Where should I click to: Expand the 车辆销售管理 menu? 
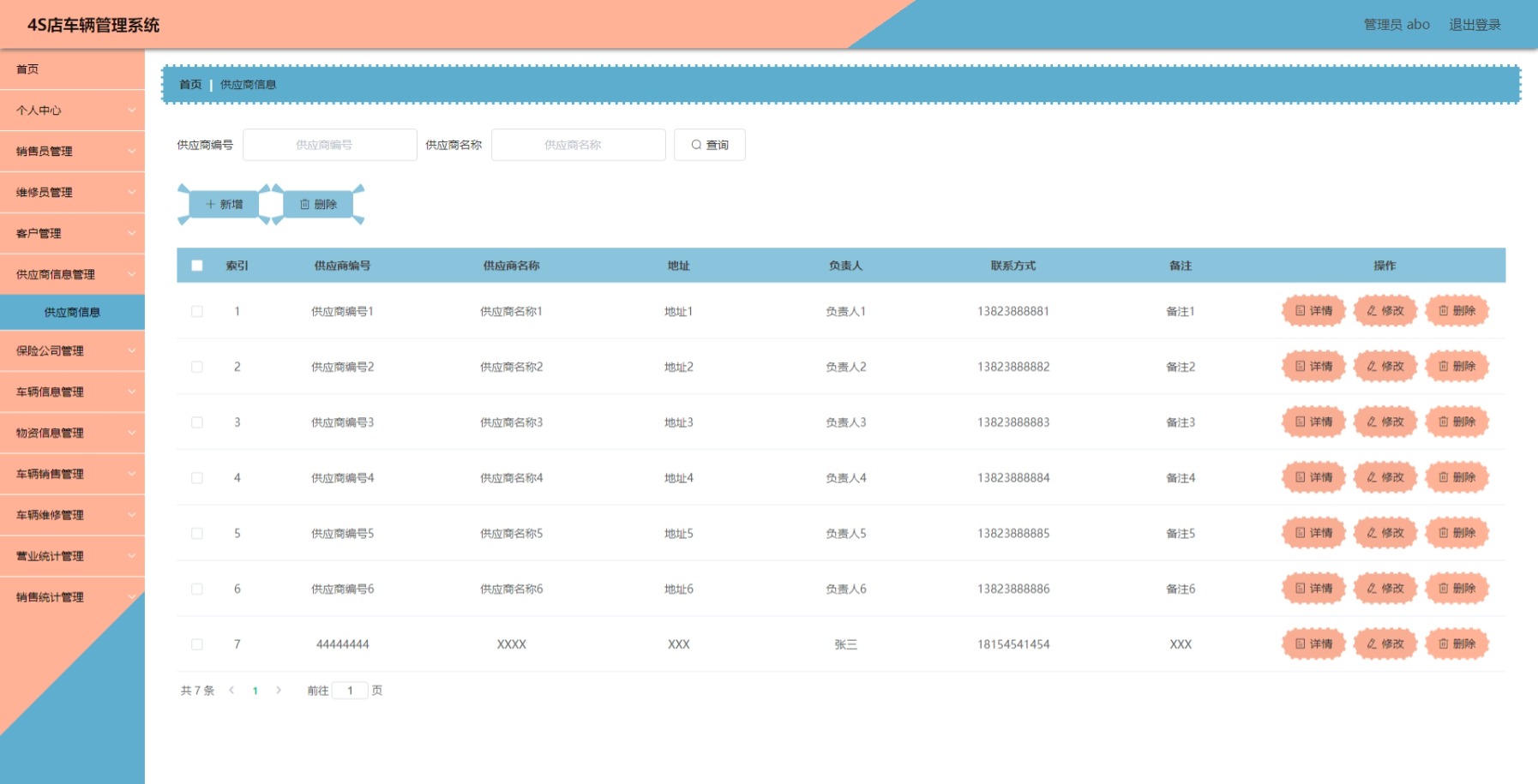[x=72, y=475]
